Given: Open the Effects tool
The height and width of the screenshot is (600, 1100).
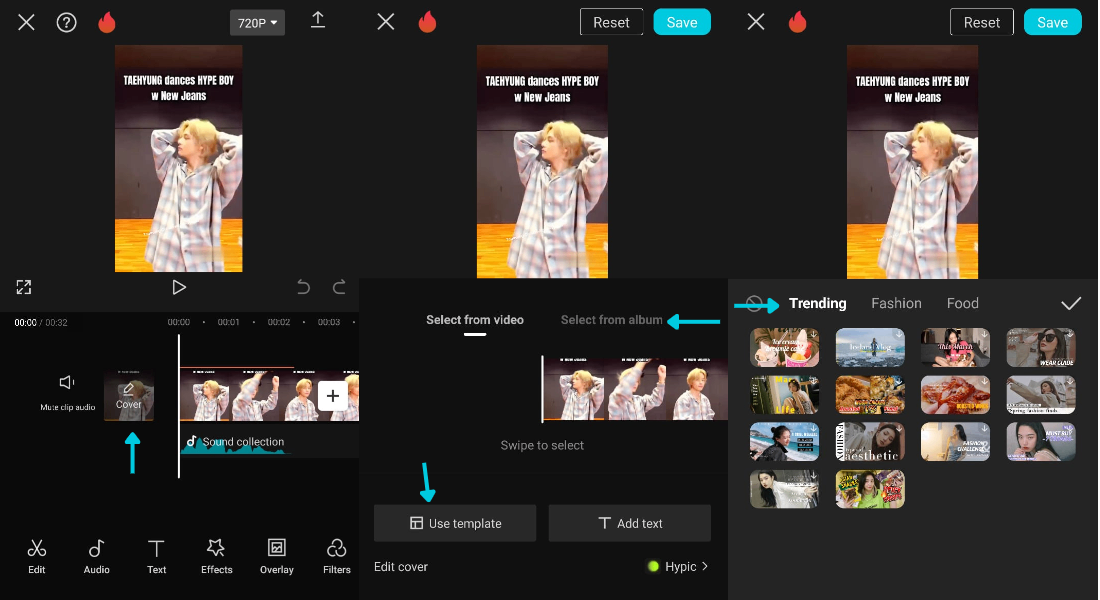Looking at the screenshot, I should 216,556.
